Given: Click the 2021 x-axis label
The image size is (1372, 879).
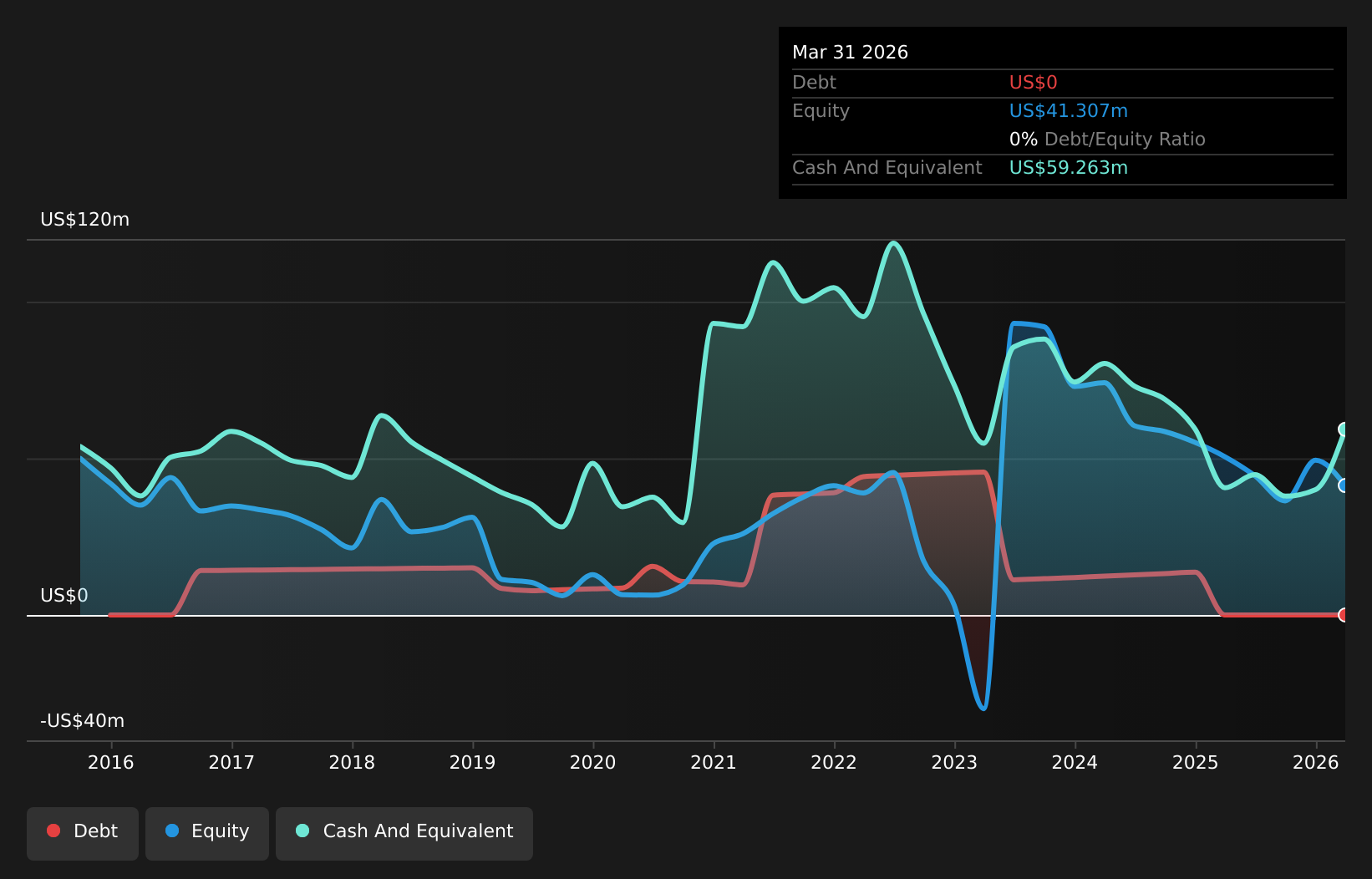Looking at the screenshot, I should pyautogui.click(x=714, y=762).
